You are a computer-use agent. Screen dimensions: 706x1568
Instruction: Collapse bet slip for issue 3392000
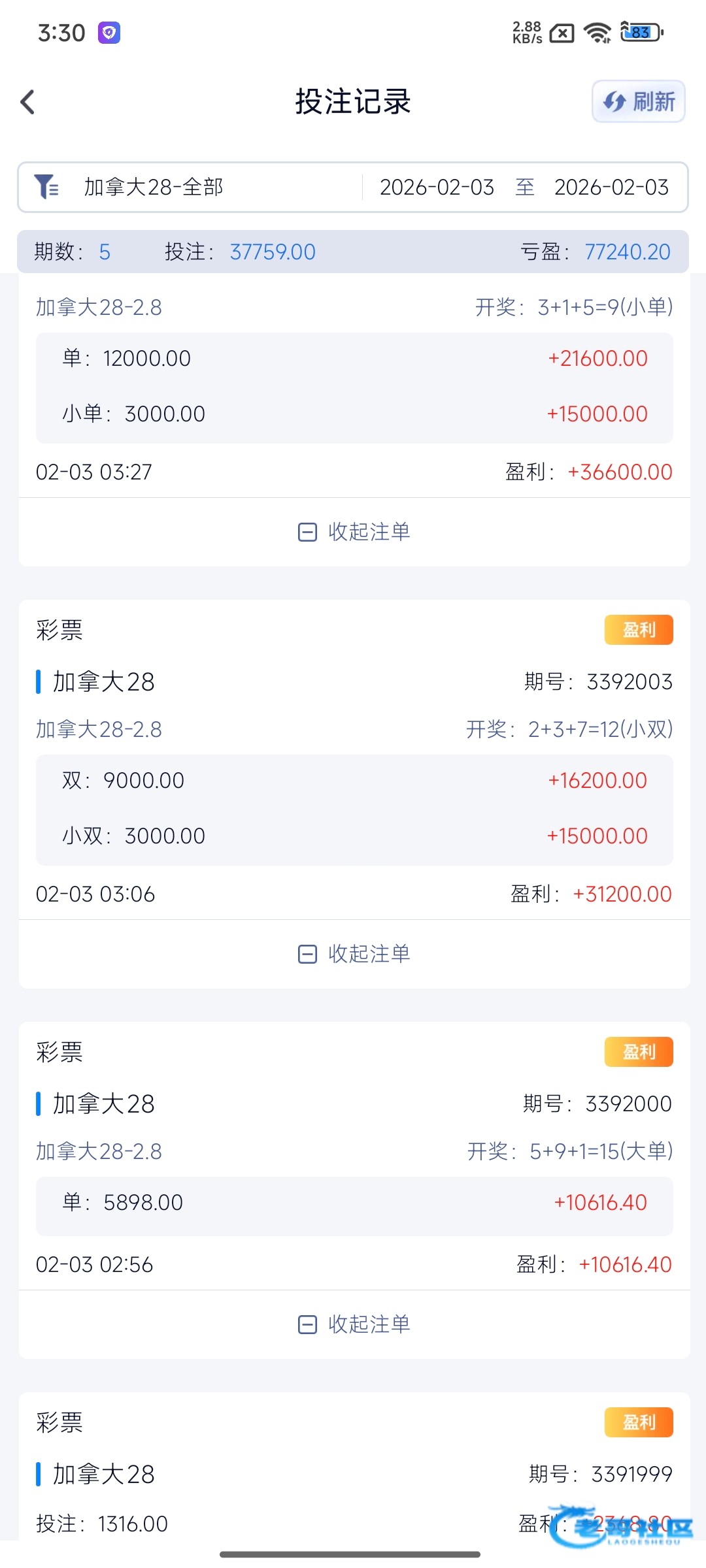(354, 1324)
